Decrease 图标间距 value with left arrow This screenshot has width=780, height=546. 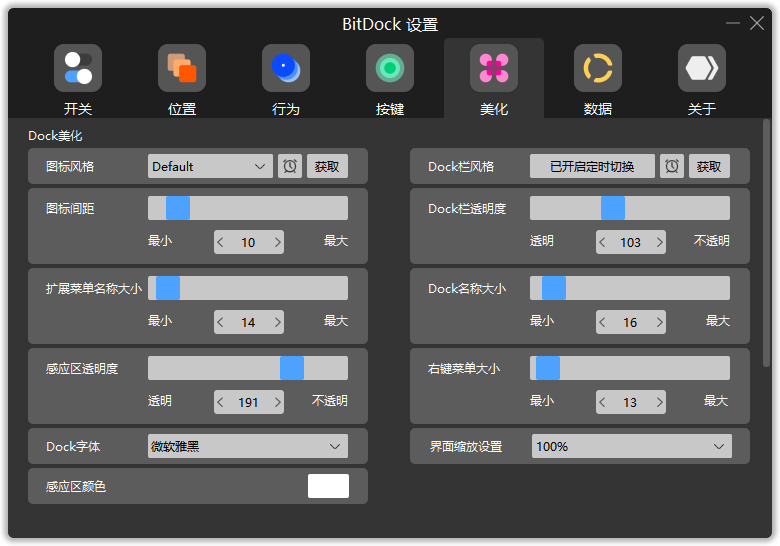click(x=220, y=242)
